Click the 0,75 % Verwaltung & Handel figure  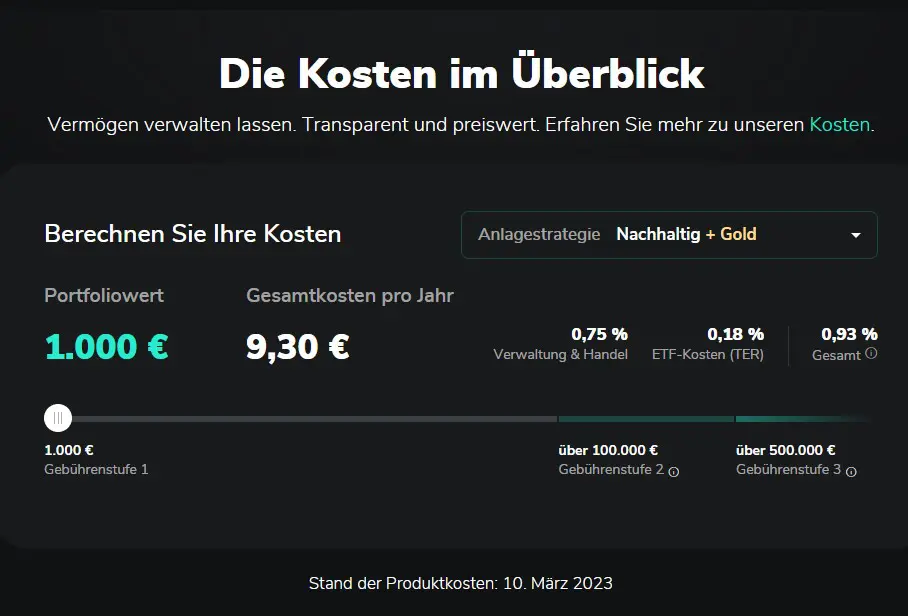click(599, 334)
